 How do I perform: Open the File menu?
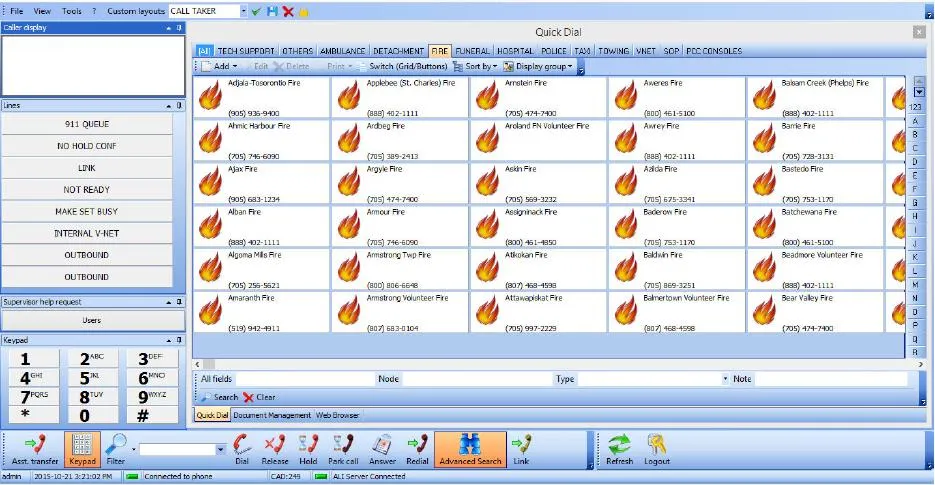[17, 11]
